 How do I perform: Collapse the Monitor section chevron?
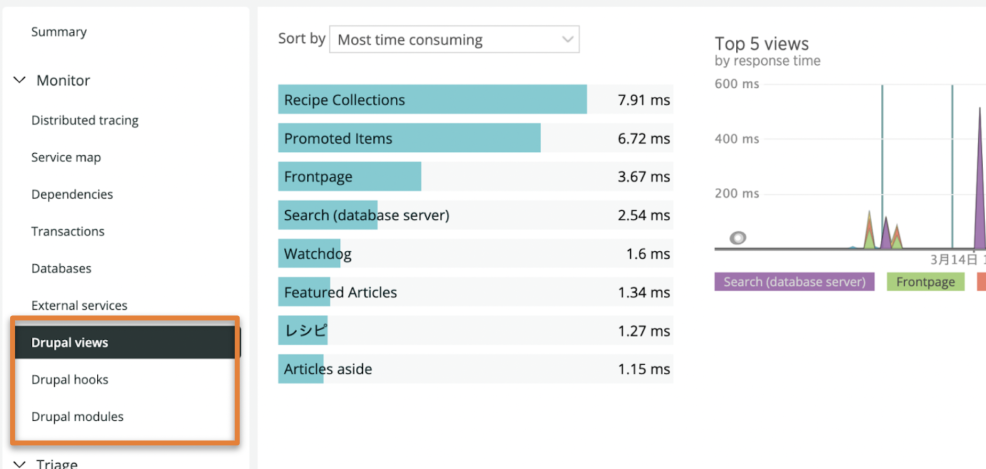[x=20, y=80]
